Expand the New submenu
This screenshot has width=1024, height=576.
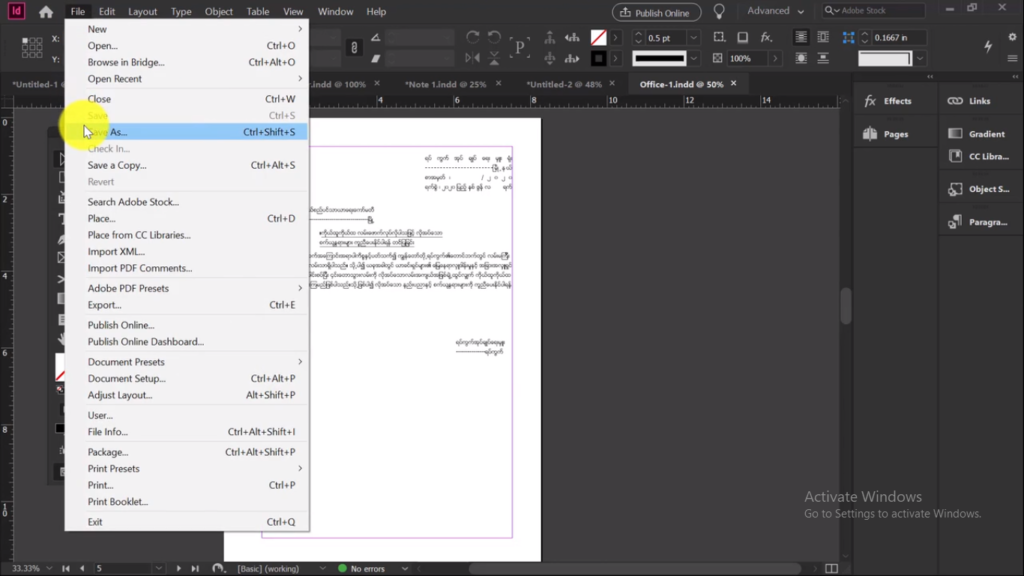(x=187, y=29)
